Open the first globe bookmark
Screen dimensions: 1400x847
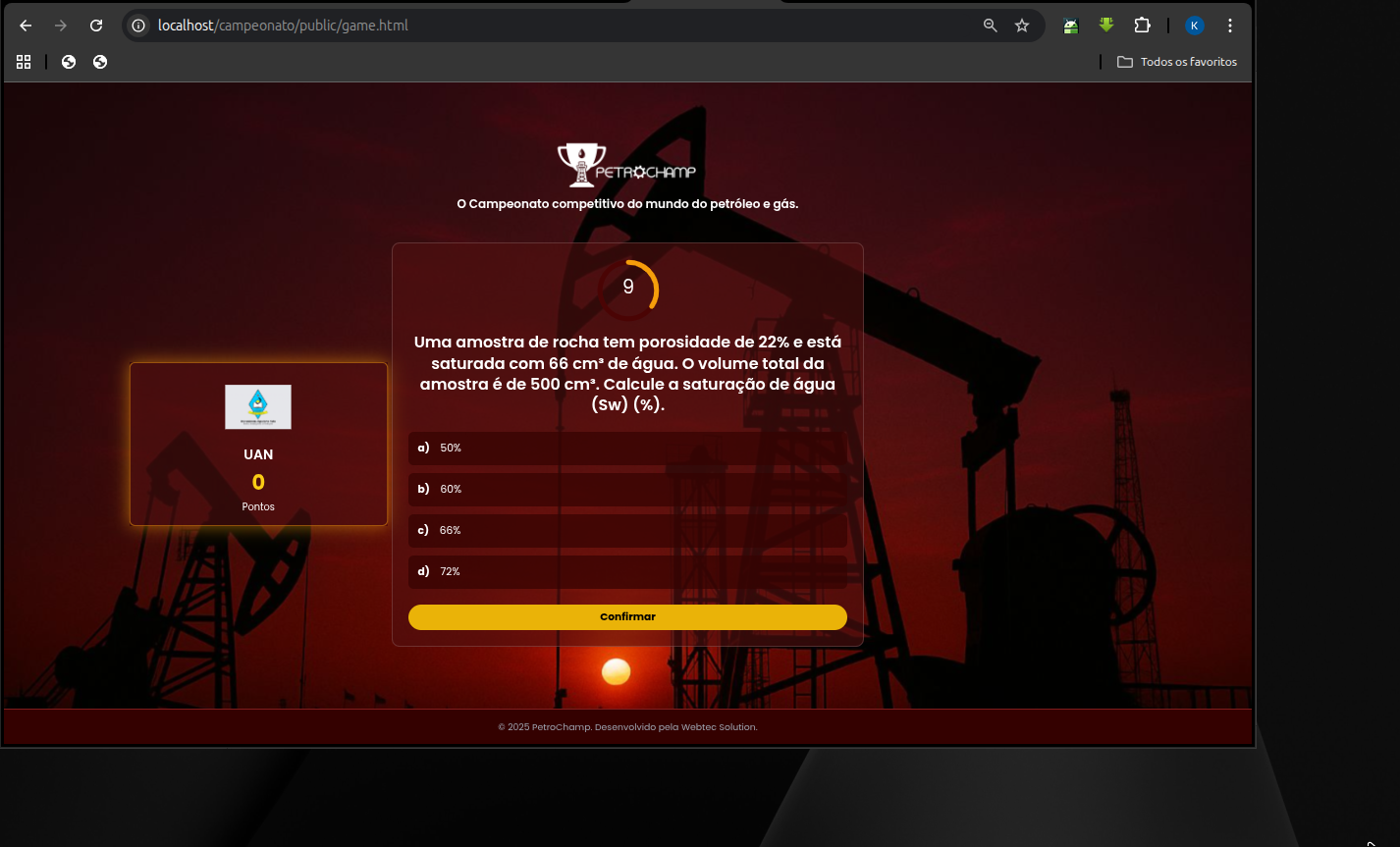tap(69, 62)
